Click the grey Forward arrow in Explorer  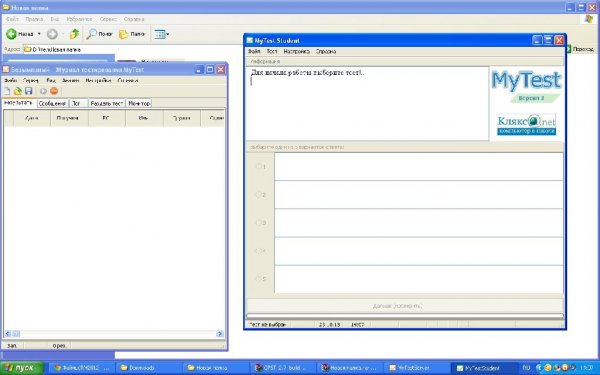pyautogui.click(x=52, y=34)
